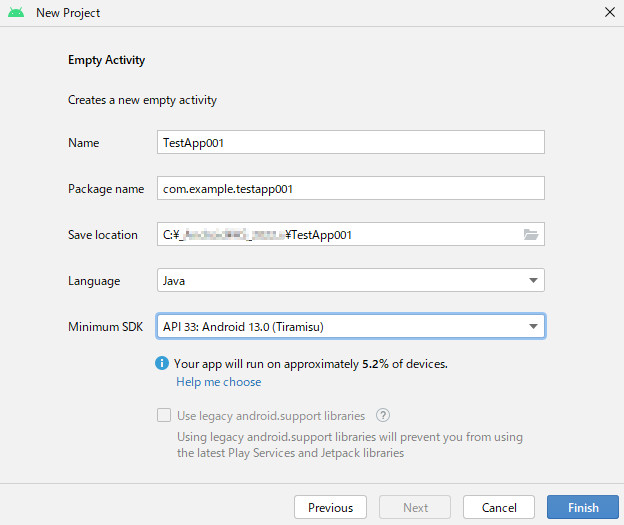Screen dimensions: 624x525
Task: Open the folder browser for Save location
Action: 531,234
